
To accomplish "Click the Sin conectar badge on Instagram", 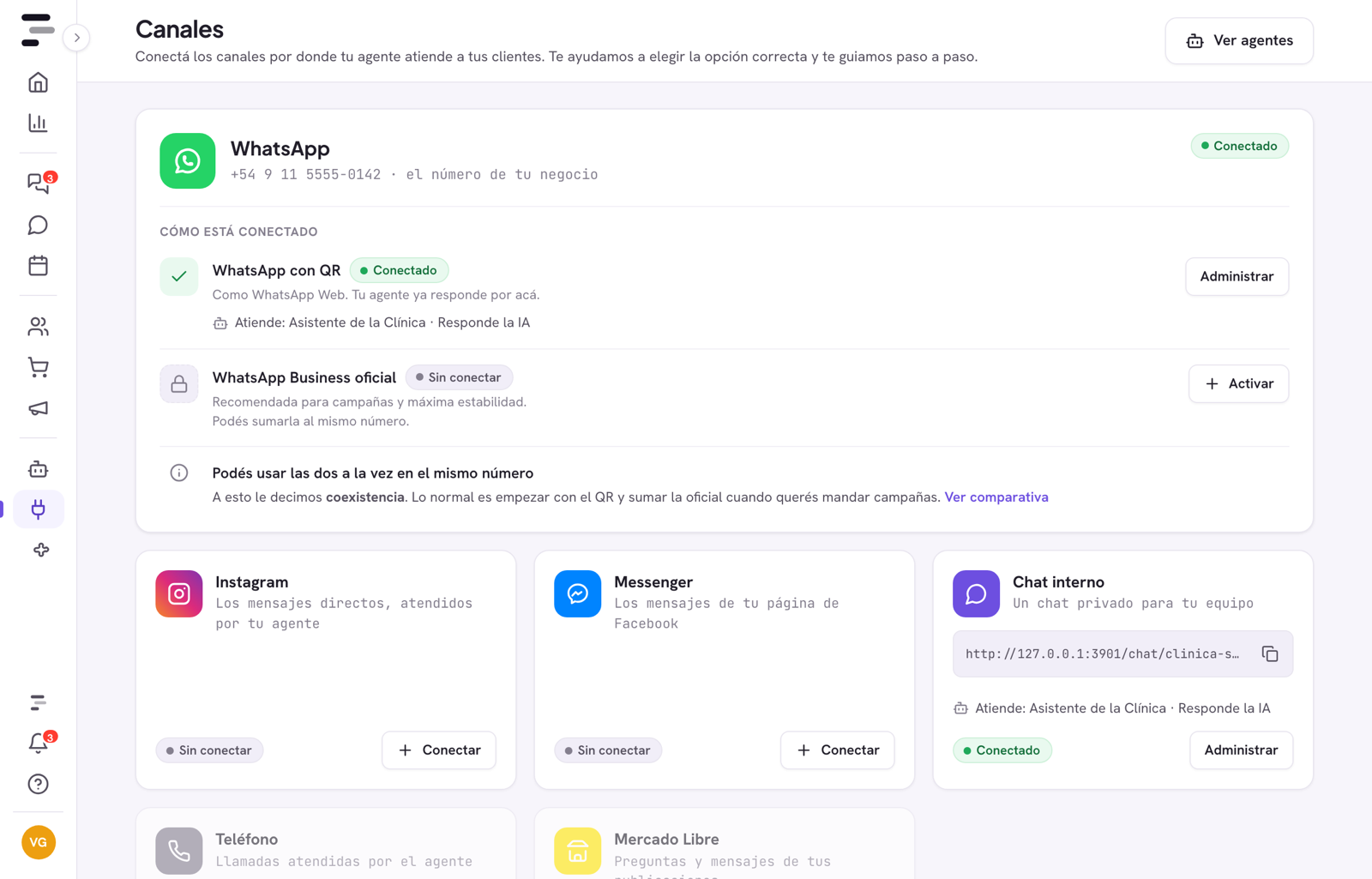I will pyautogui.click(x=209, y=750).
